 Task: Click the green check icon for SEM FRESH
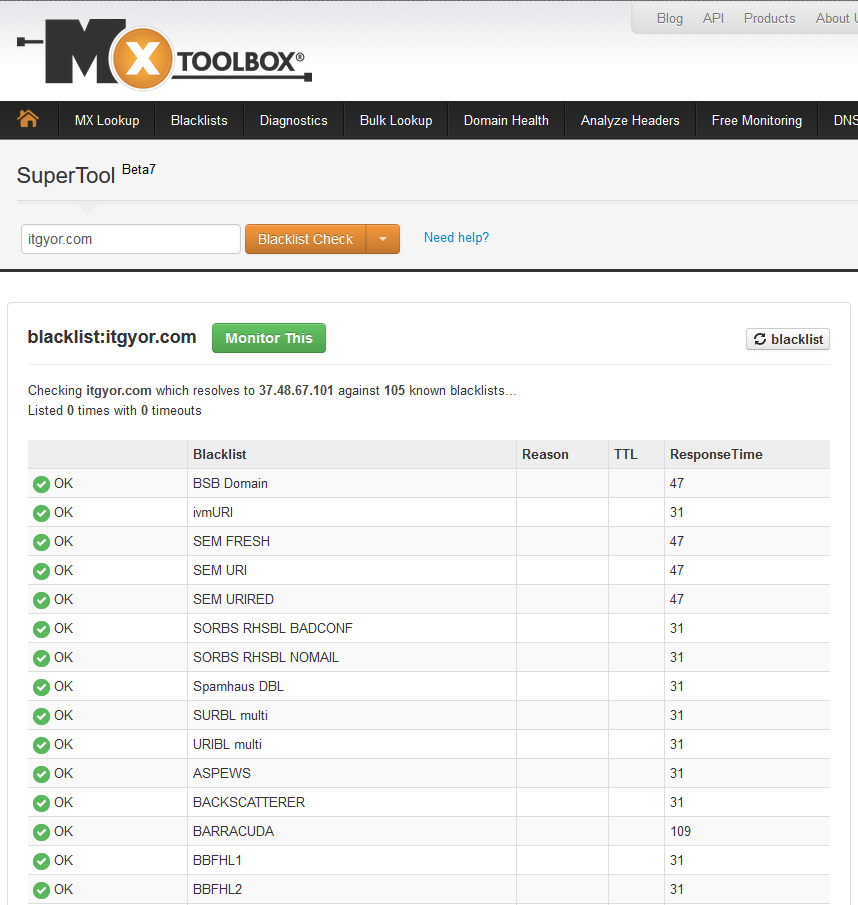41,542
